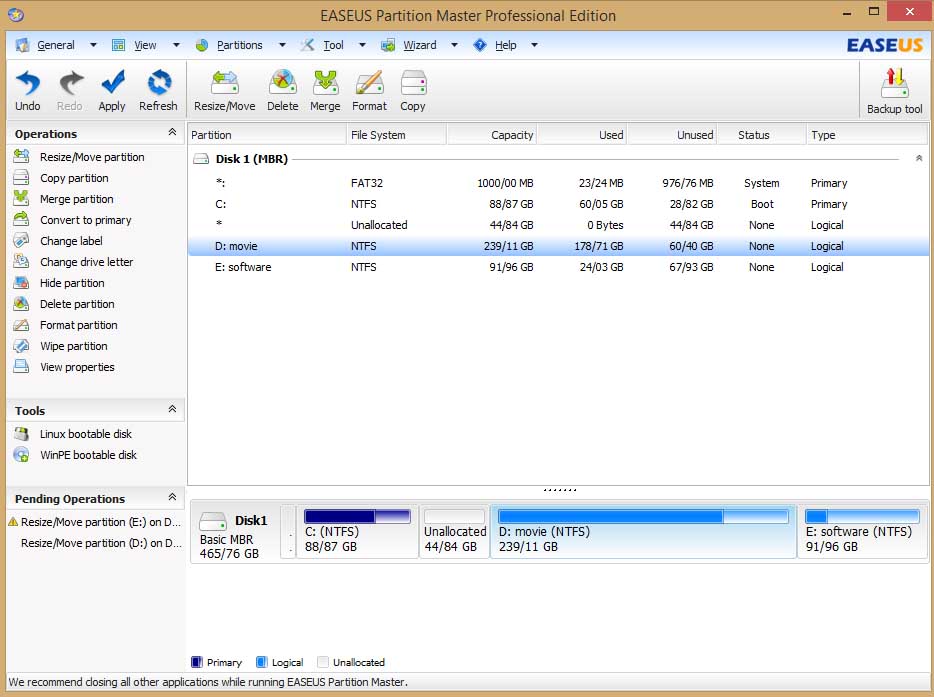Click the Copy toolbar icon
This screenshot has height=697, width=934.
413,90
